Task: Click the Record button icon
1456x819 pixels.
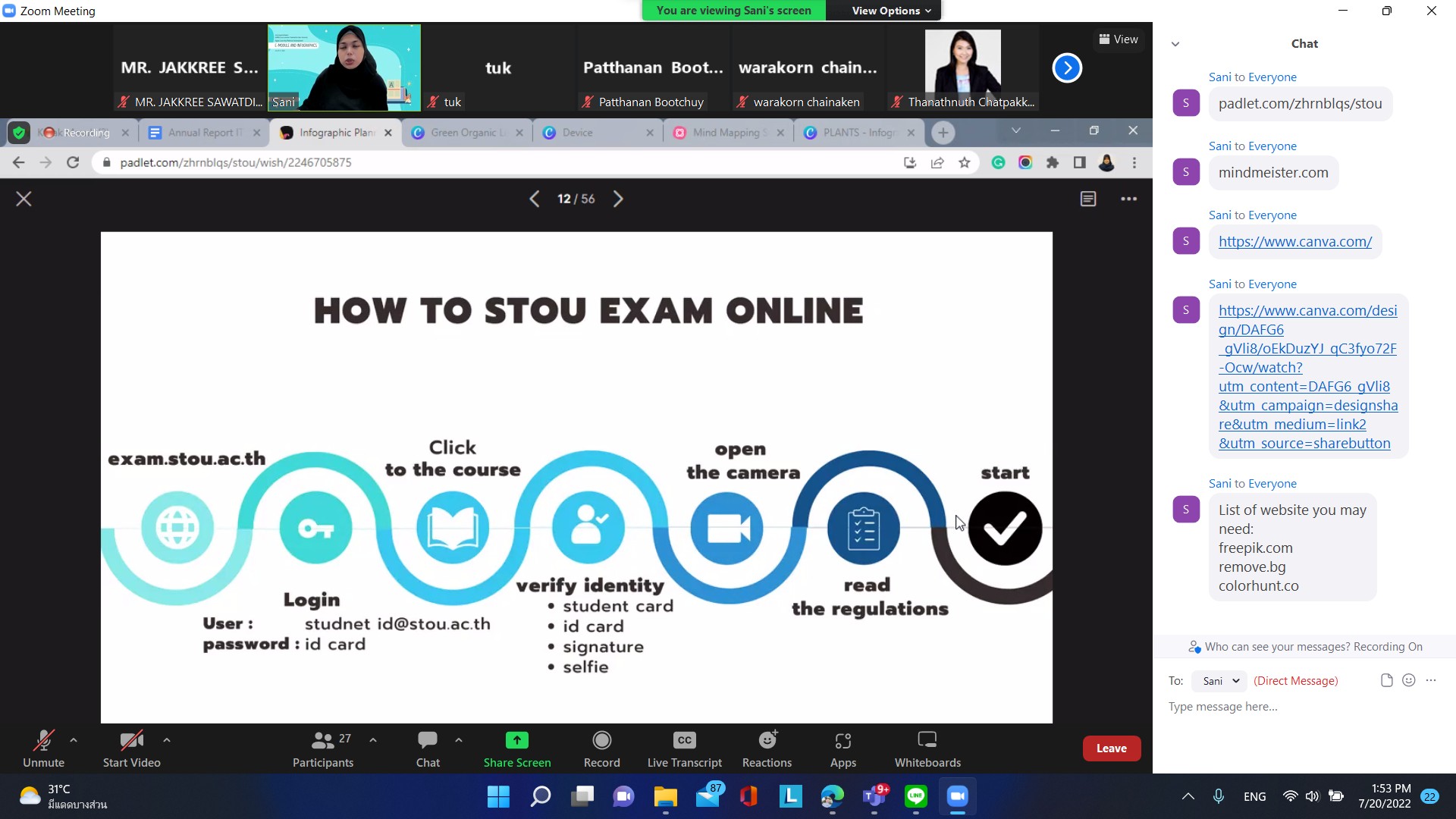Action: 601,740
